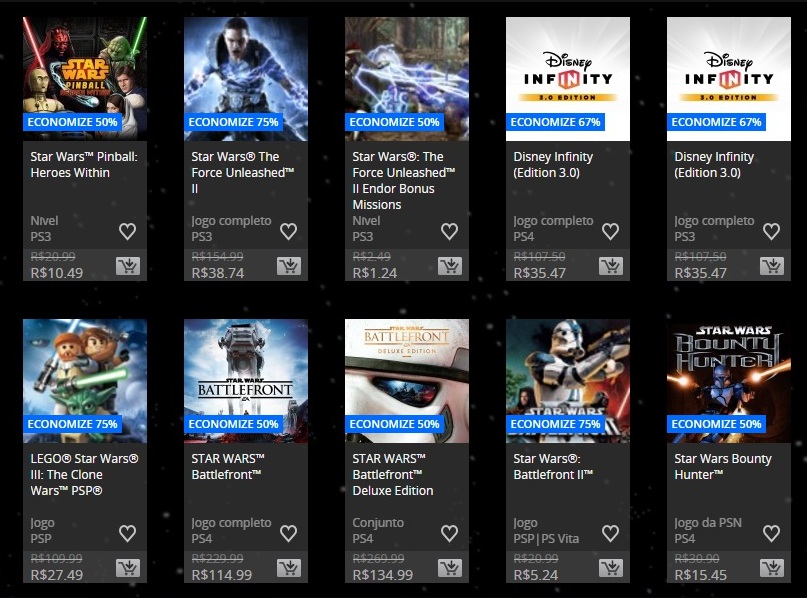Viewport: 807px width, 598px height.
Task: Click ECONOMIZE 67% badge on Disney Infinity PS4
Action: coord(555,122)
